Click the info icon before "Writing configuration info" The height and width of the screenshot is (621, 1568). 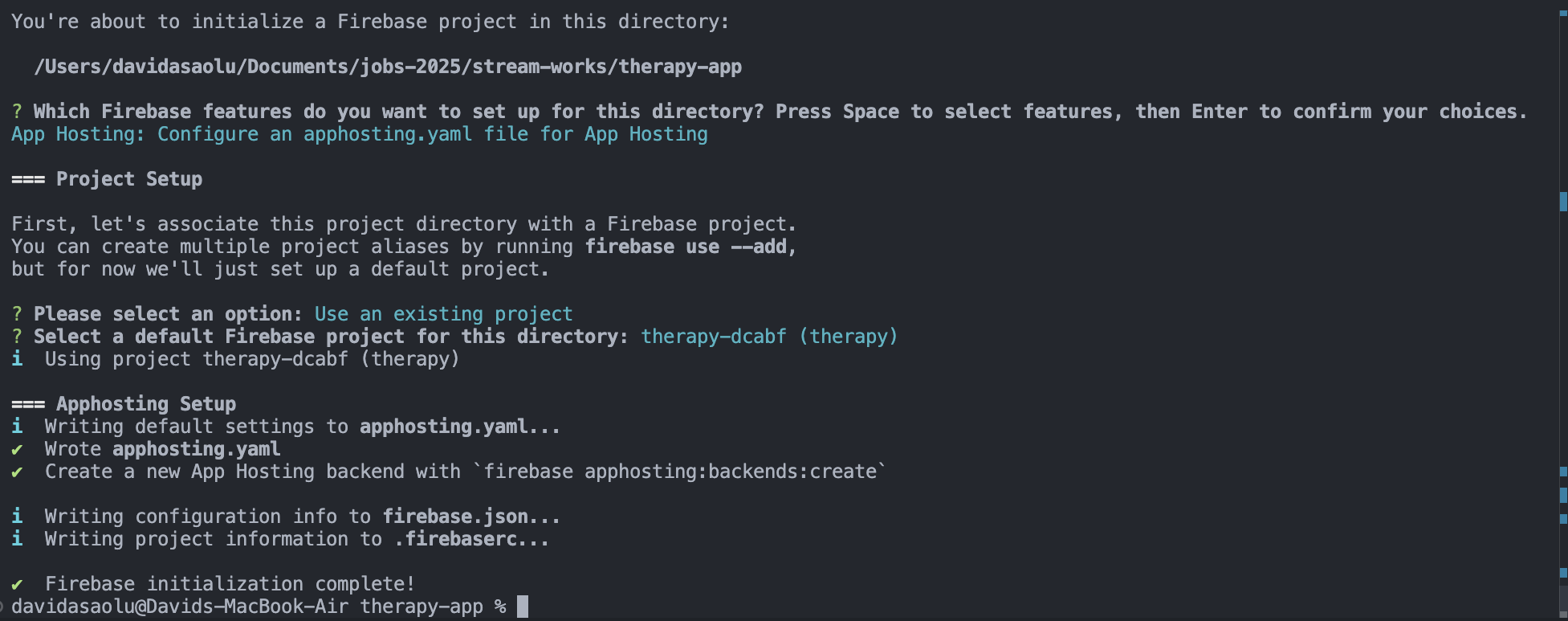(17, 517)
